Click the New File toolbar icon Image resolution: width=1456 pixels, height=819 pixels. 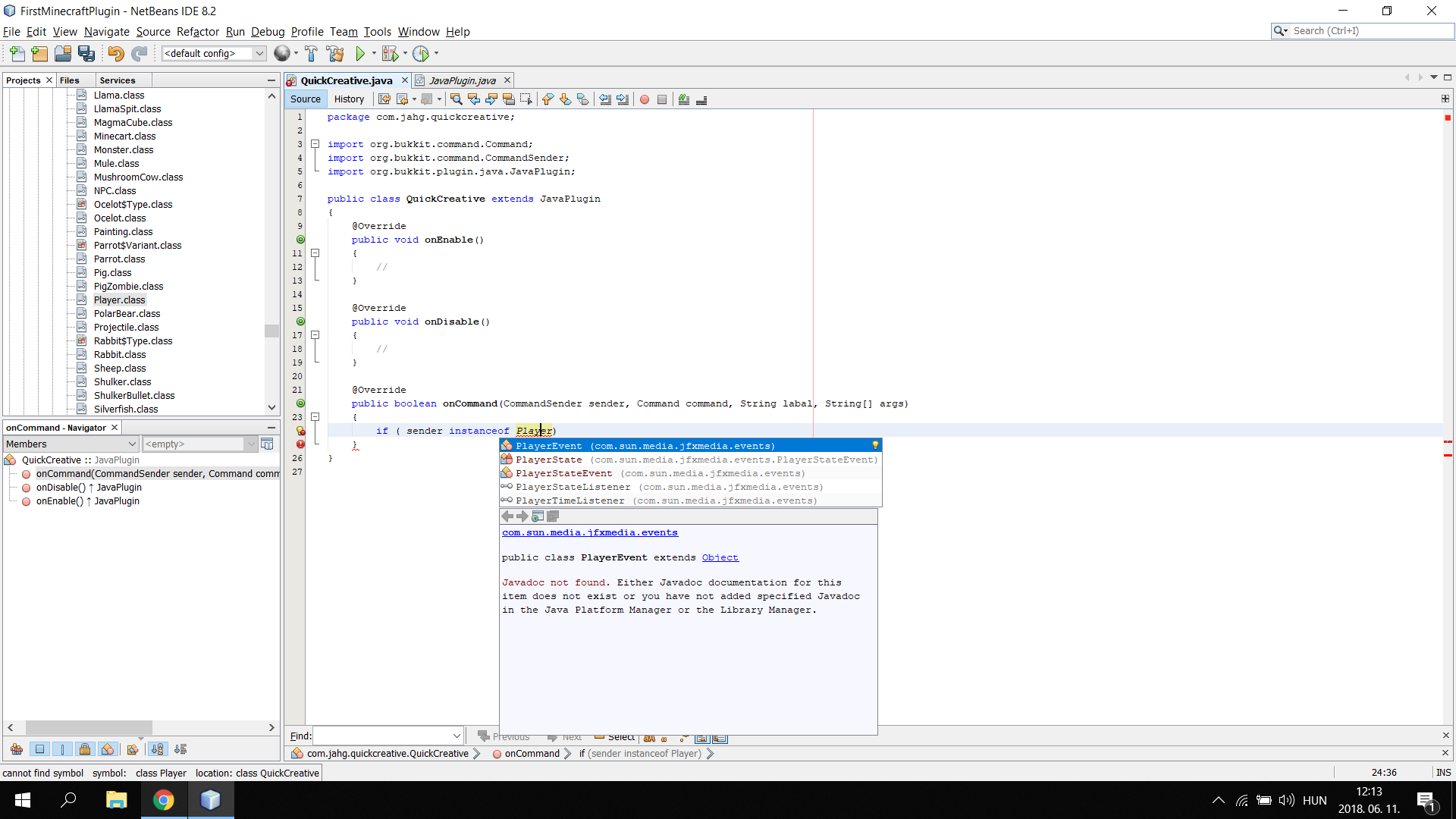coord(17,54)
